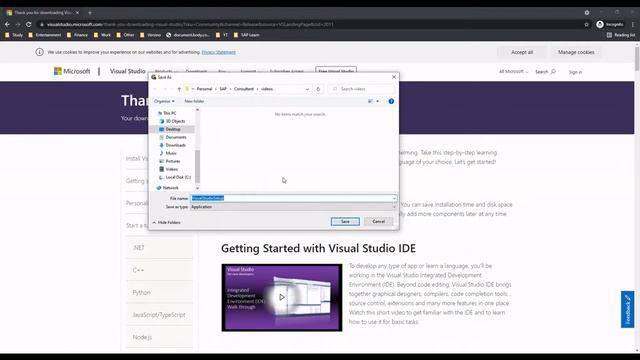The image size is (640, 360).
Task: Select Desktop in the folder tree
Action: 172,129
